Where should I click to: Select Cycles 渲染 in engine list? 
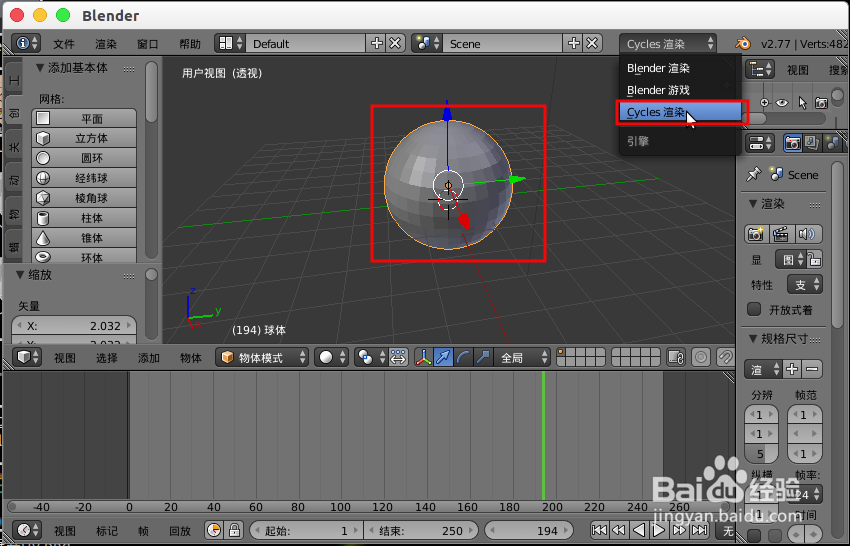point(680,112)
